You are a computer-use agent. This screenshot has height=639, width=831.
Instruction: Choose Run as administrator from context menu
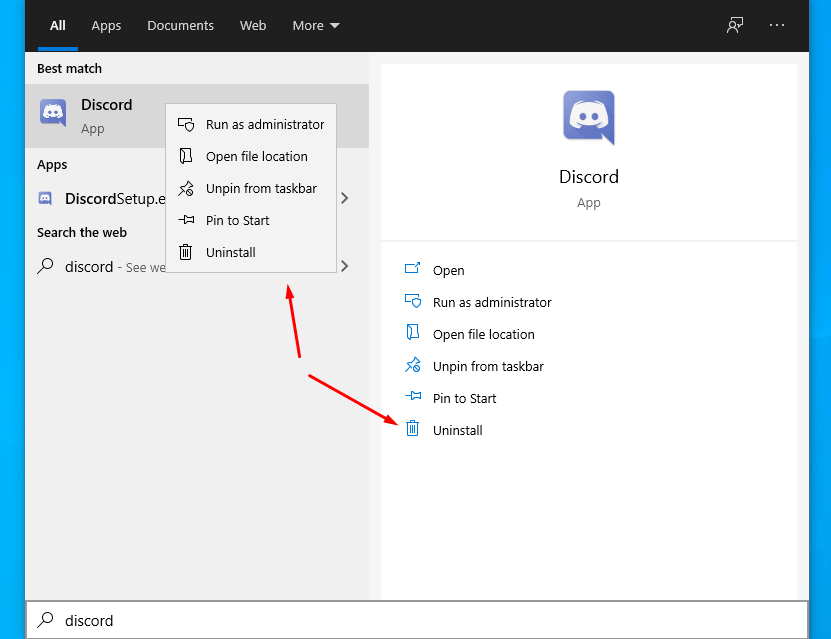[x=251, y=125]
